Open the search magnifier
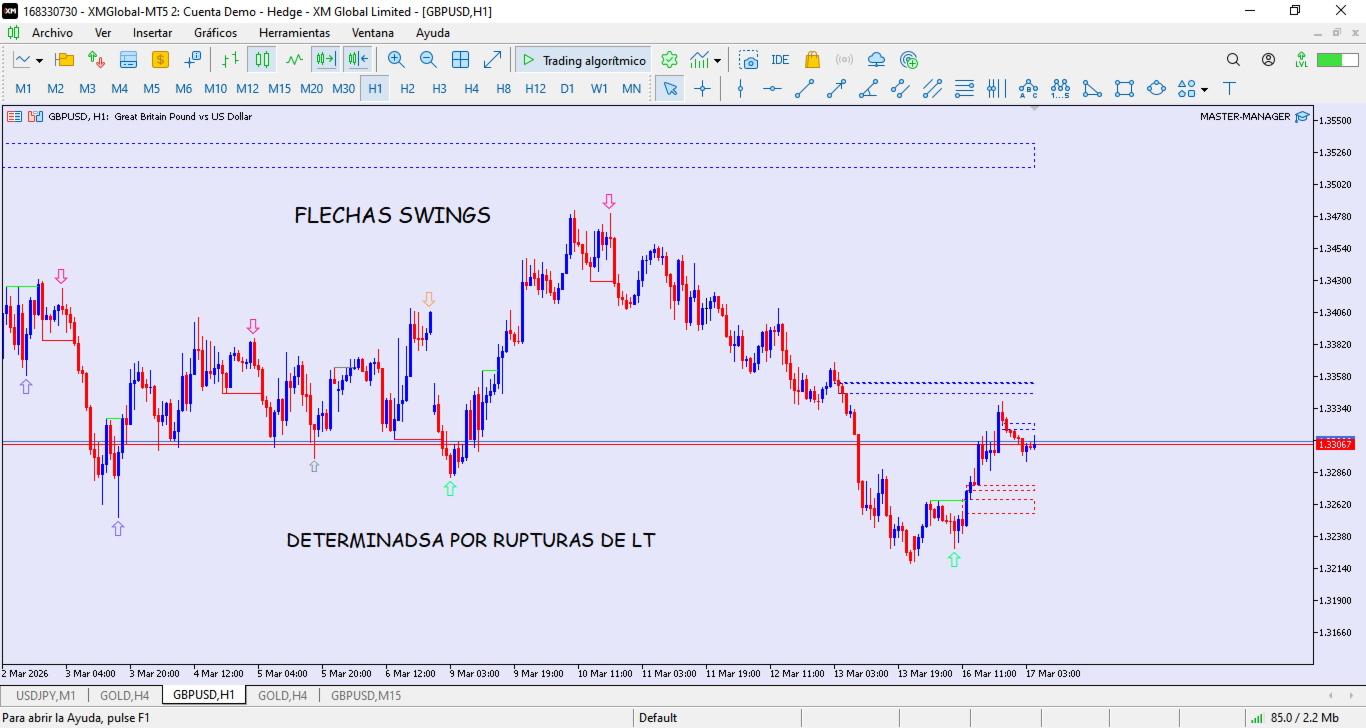The height and width of the screenshot is (728, 1366). coord(1233,60)
